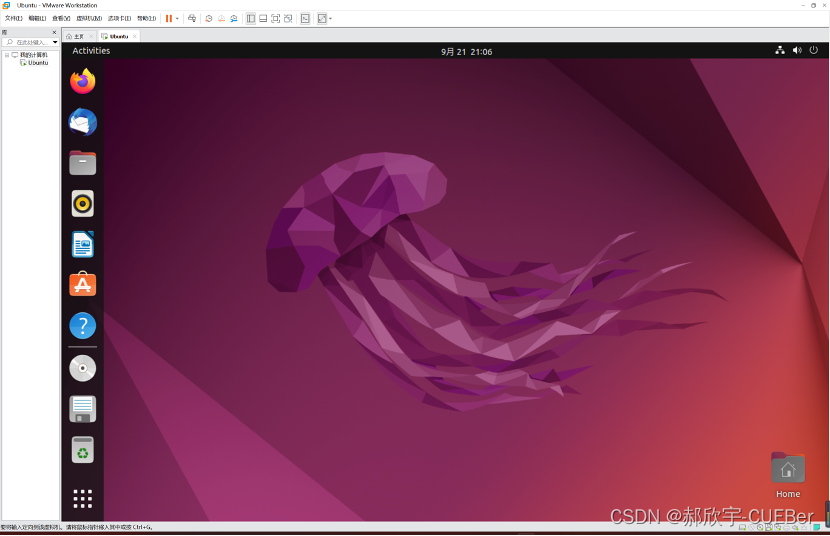
Task: Open the 虚拟机 (VM) menu
Action: [x=89, y=18]
